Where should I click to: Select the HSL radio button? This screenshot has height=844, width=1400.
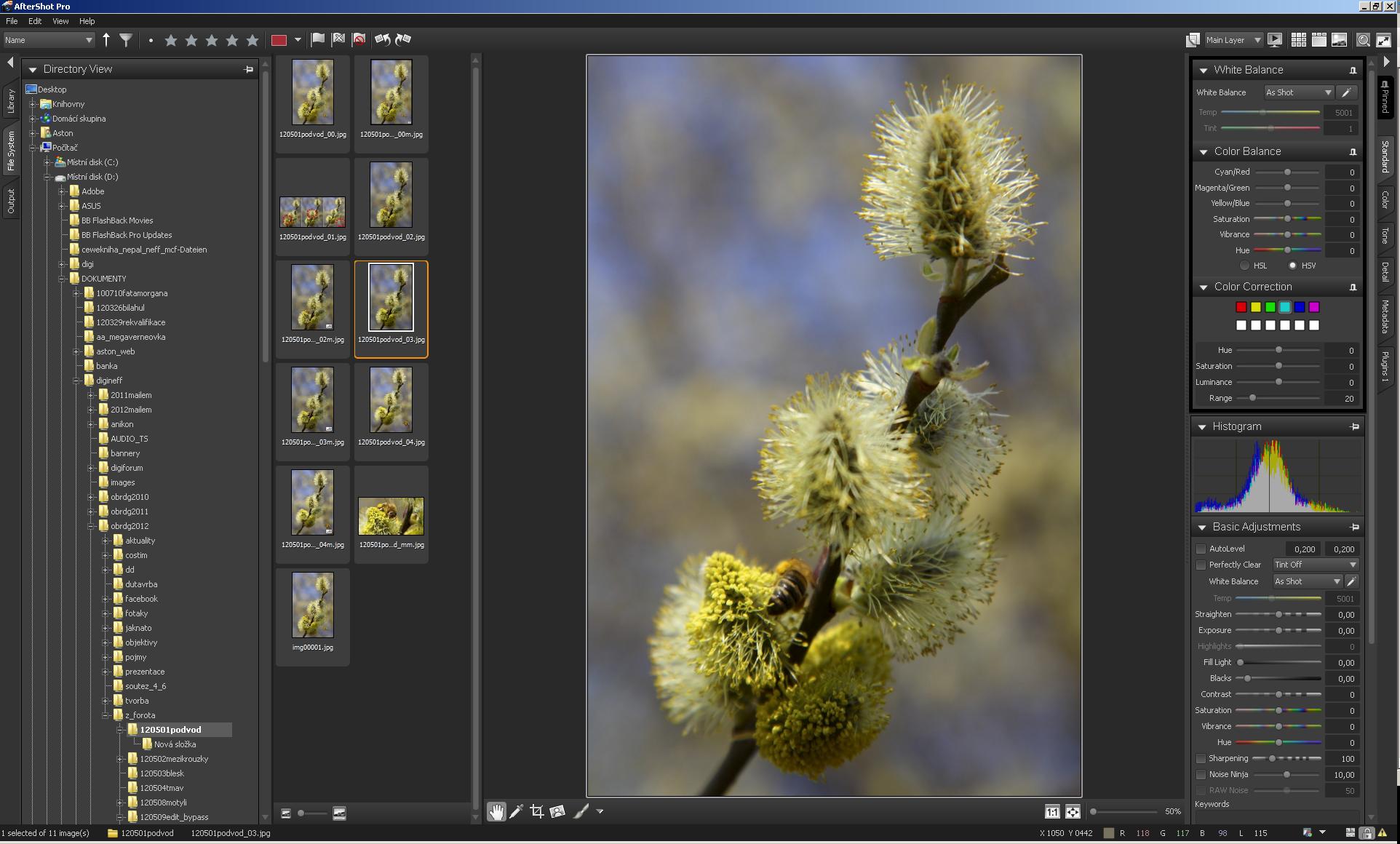point(1245,266)
